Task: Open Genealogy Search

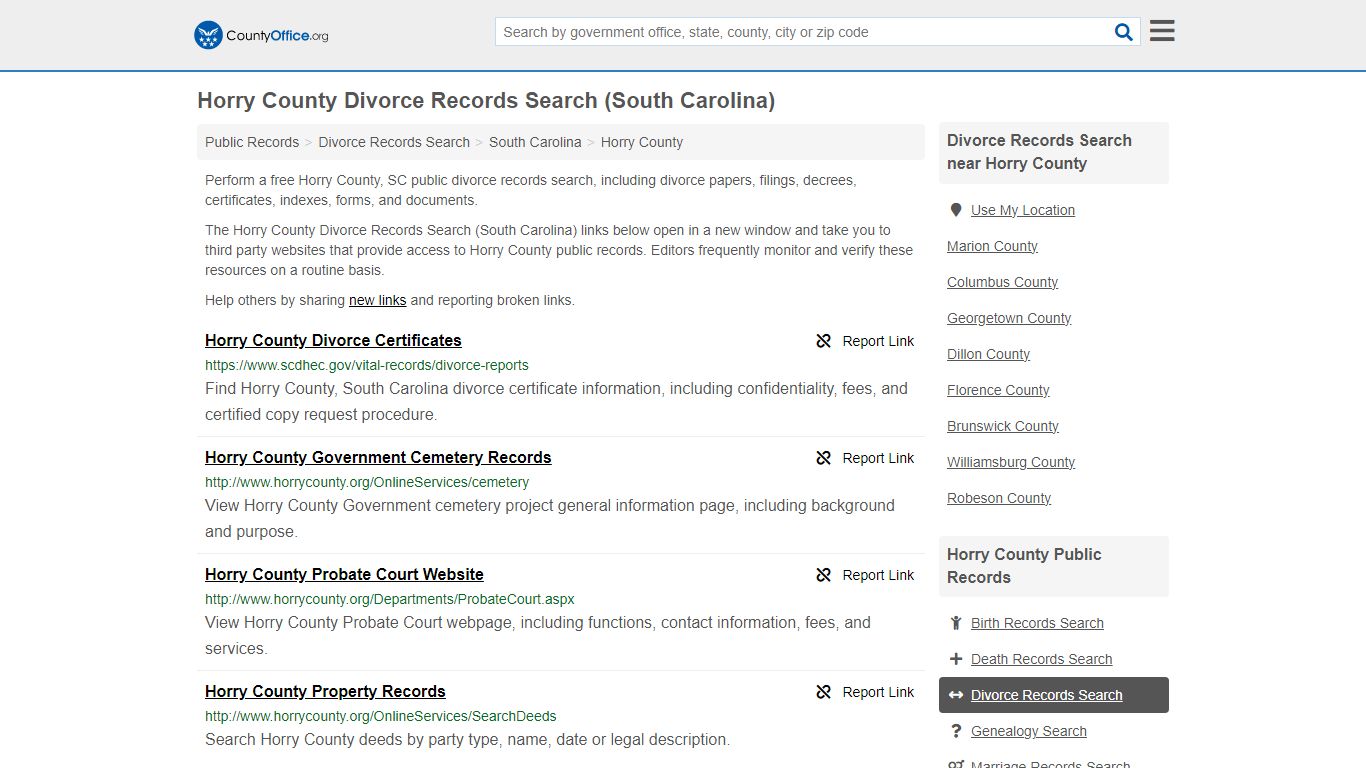Action: [1028, 731]
